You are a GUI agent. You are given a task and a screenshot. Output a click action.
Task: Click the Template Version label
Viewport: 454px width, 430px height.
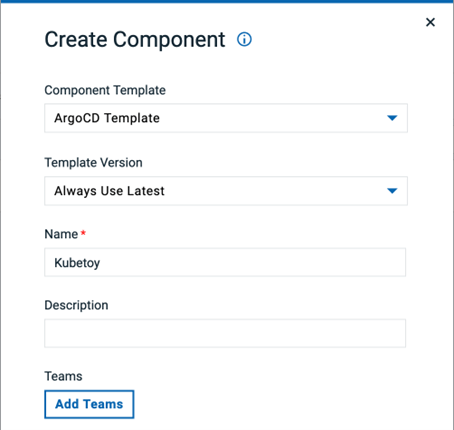[93, 163]
